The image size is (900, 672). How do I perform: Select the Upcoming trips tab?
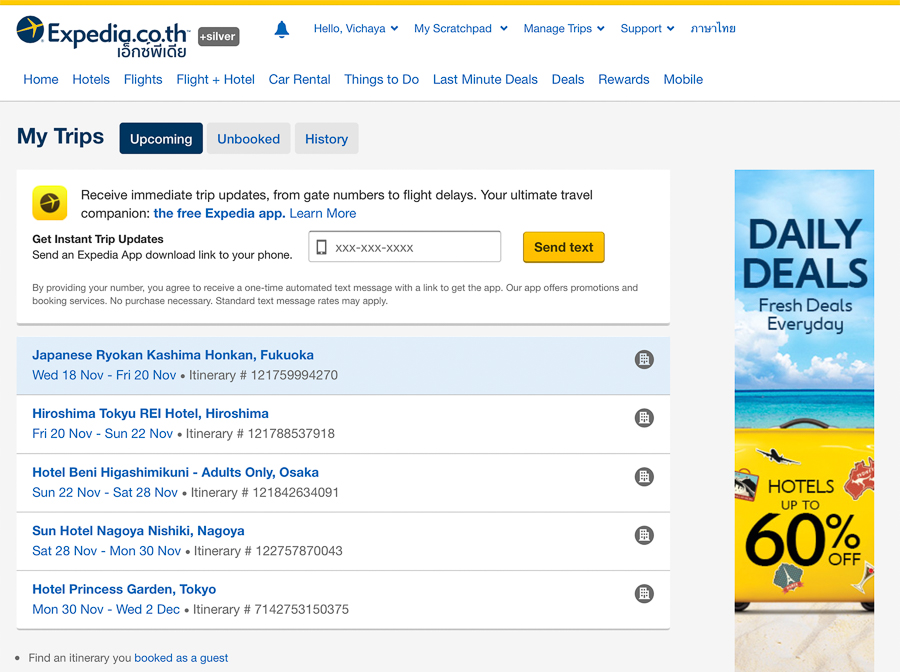161,138
